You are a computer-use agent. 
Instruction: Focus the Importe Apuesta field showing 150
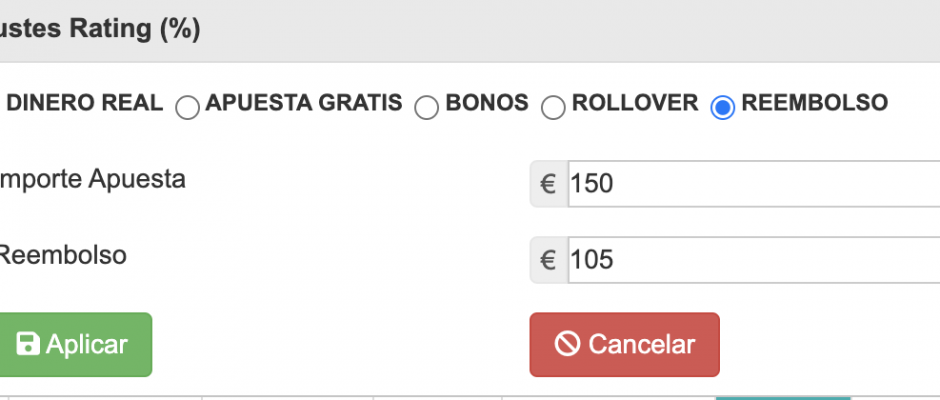pyautogui.click(x=754, y=184)
